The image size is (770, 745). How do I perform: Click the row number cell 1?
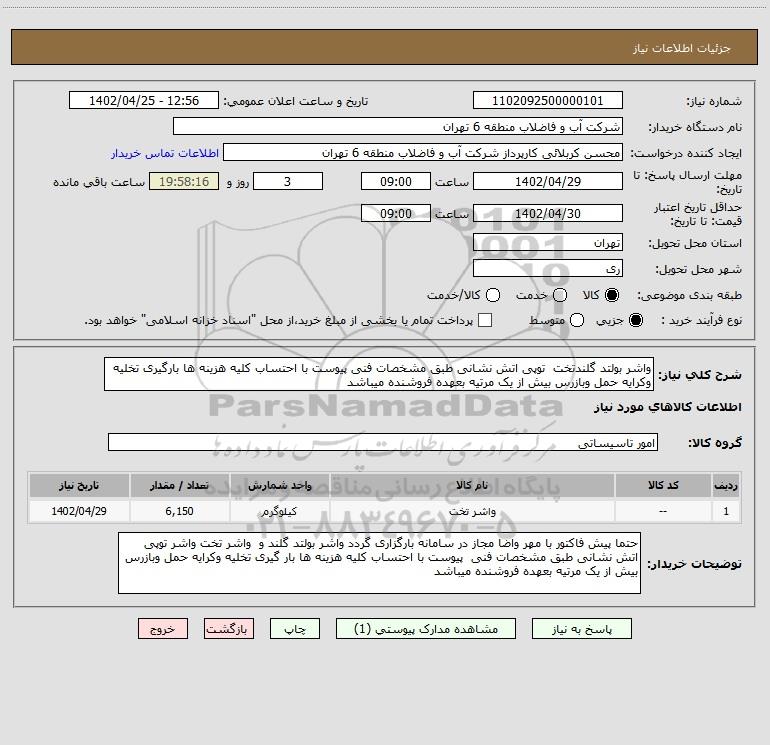pos(726,511)
